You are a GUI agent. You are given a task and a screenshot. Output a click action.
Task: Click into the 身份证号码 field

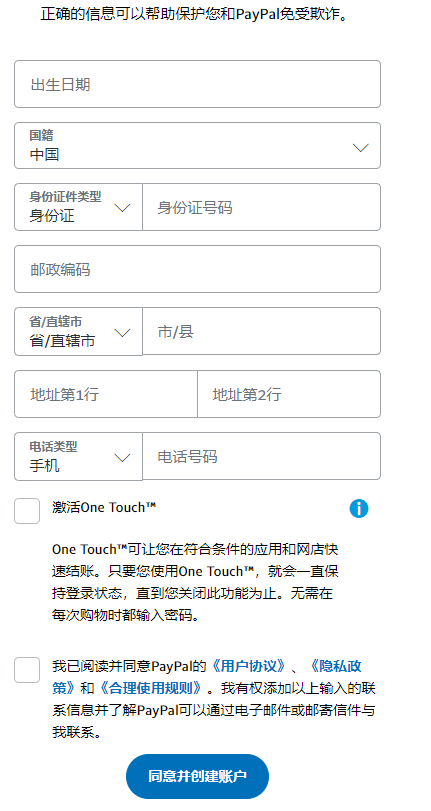[x=262, y=207]
